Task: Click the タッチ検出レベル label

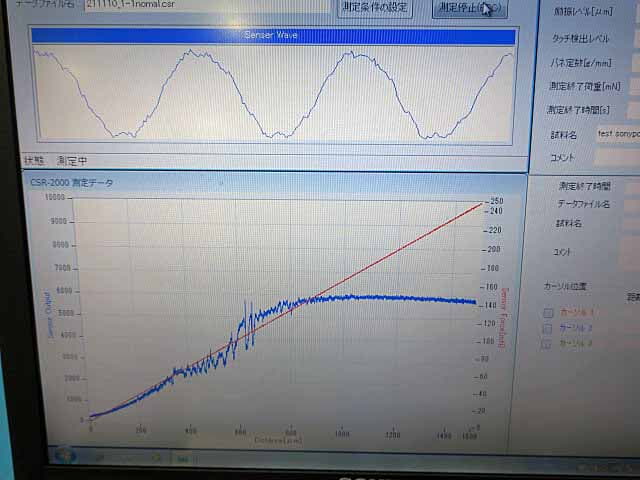Action: point(580,38)
